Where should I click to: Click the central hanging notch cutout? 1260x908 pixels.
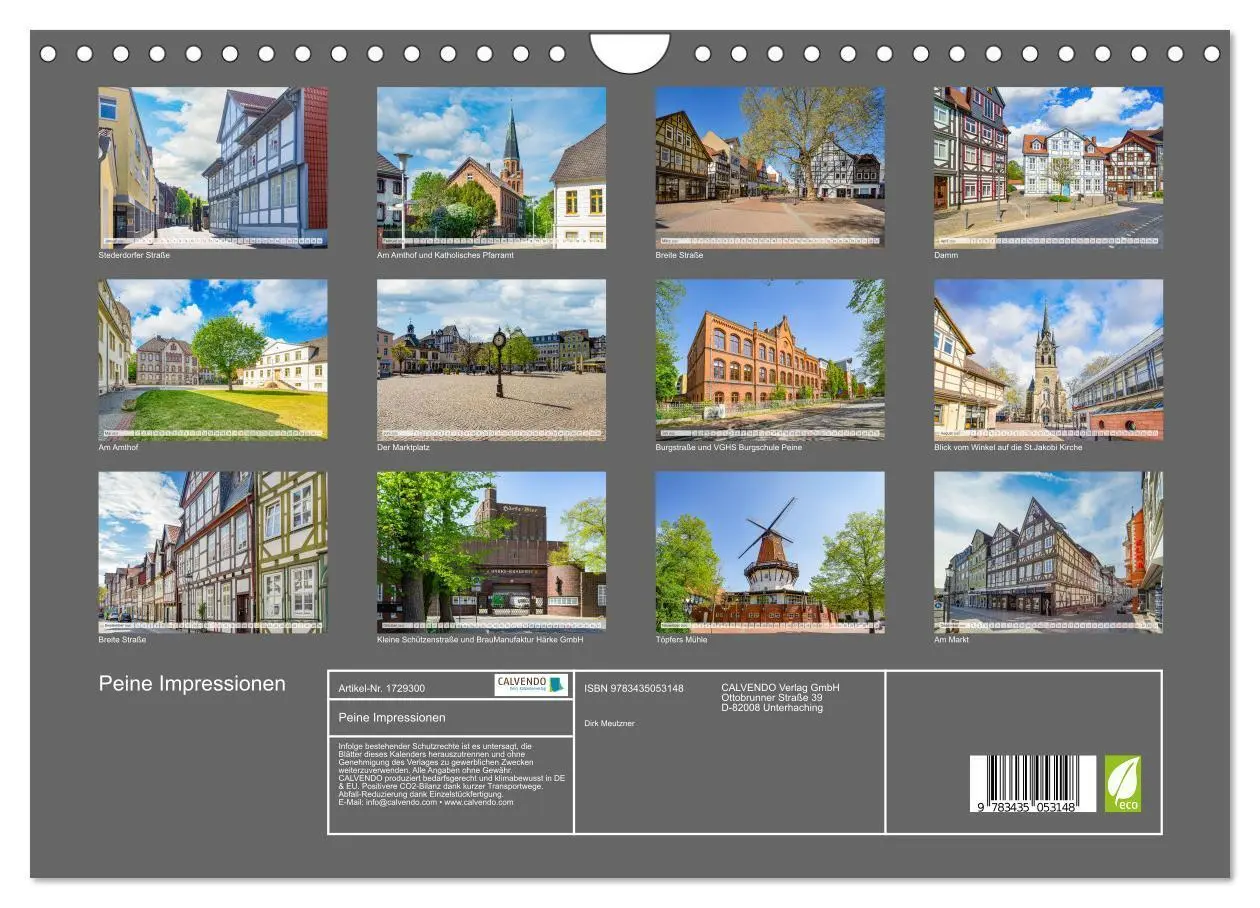point(630,52)
